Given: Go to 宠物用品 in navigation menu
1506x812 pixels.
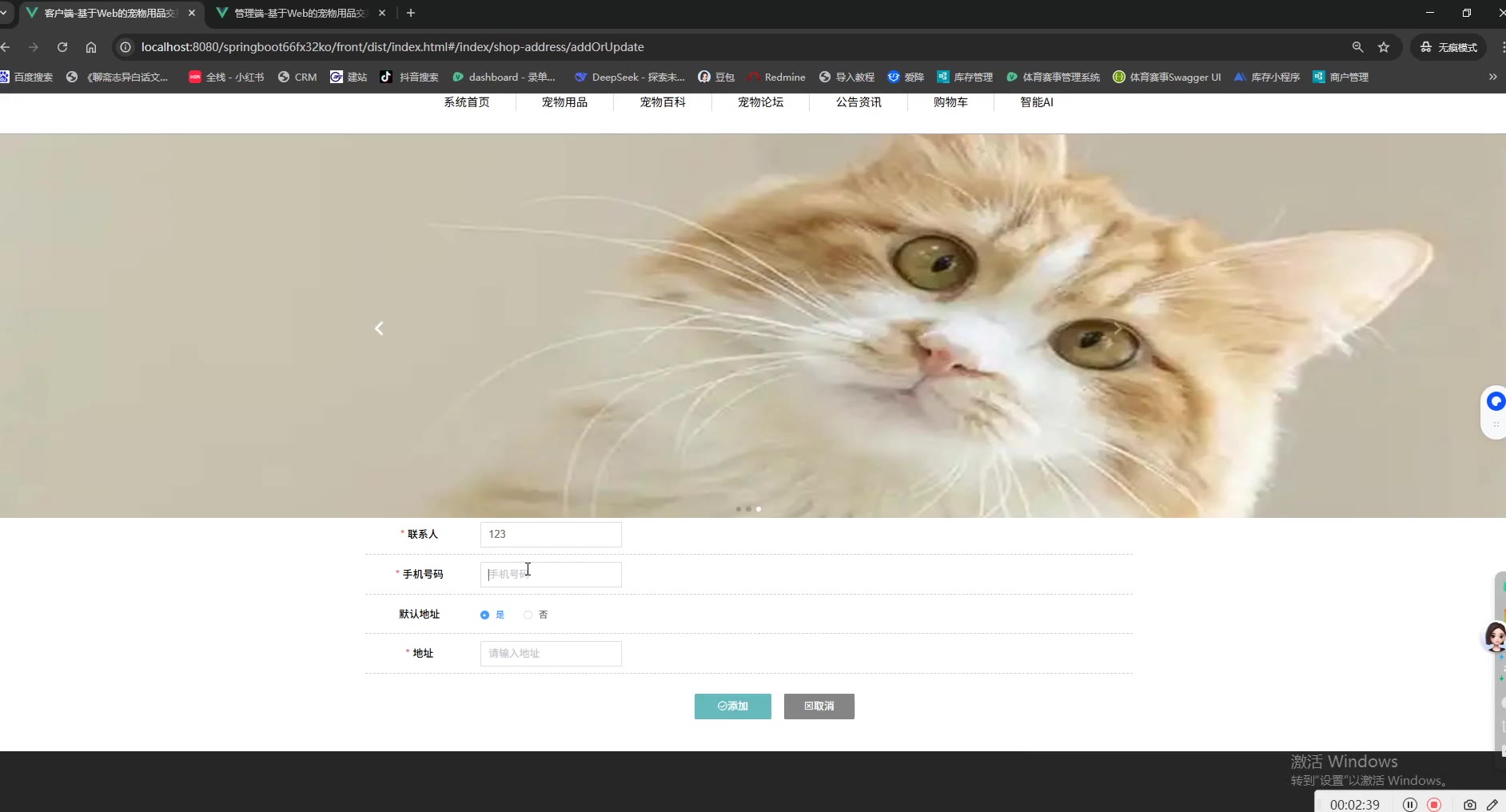Looking at the screenshot, I should (x=564, y=102).
